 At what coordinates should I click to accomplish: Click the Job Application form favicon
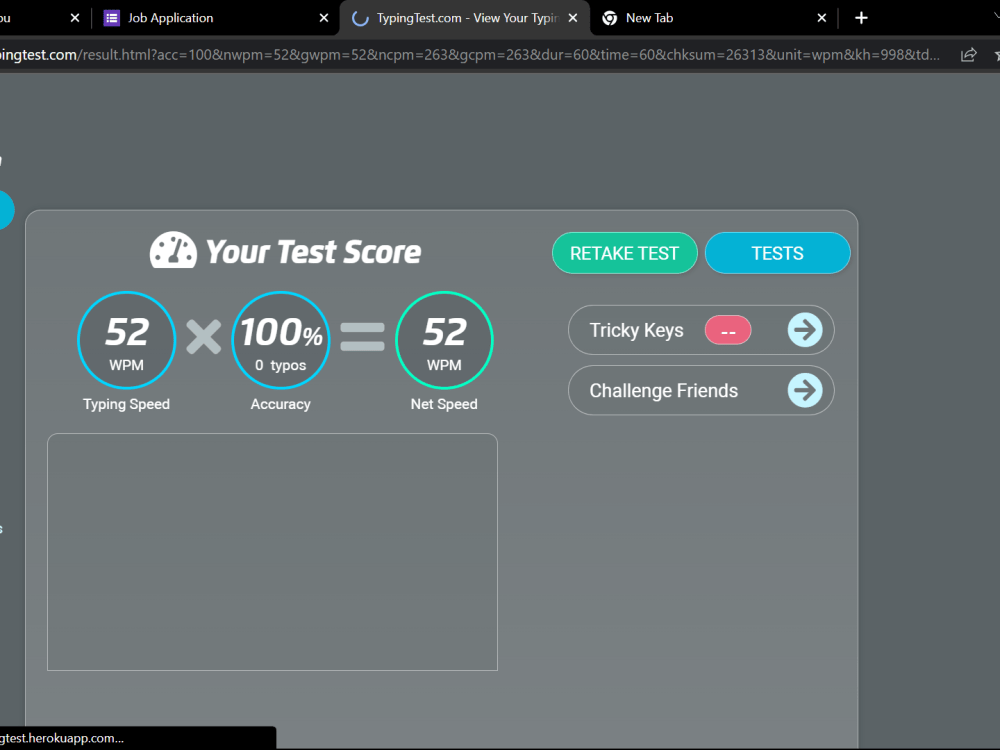[112, 18]
